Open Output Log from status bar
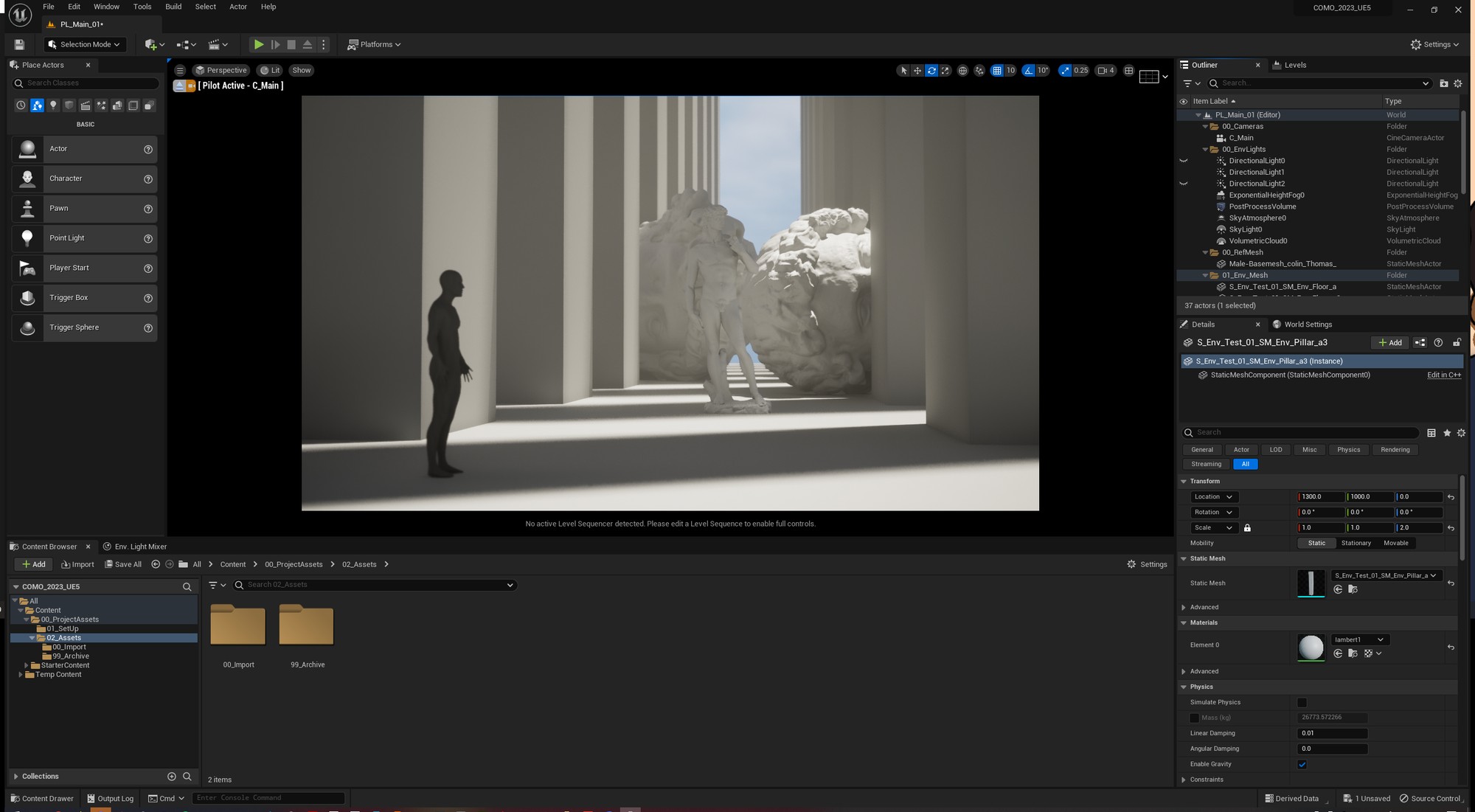Image resolution: width=1475 pixels, height=812 pixels. click(x=111, y=799)
